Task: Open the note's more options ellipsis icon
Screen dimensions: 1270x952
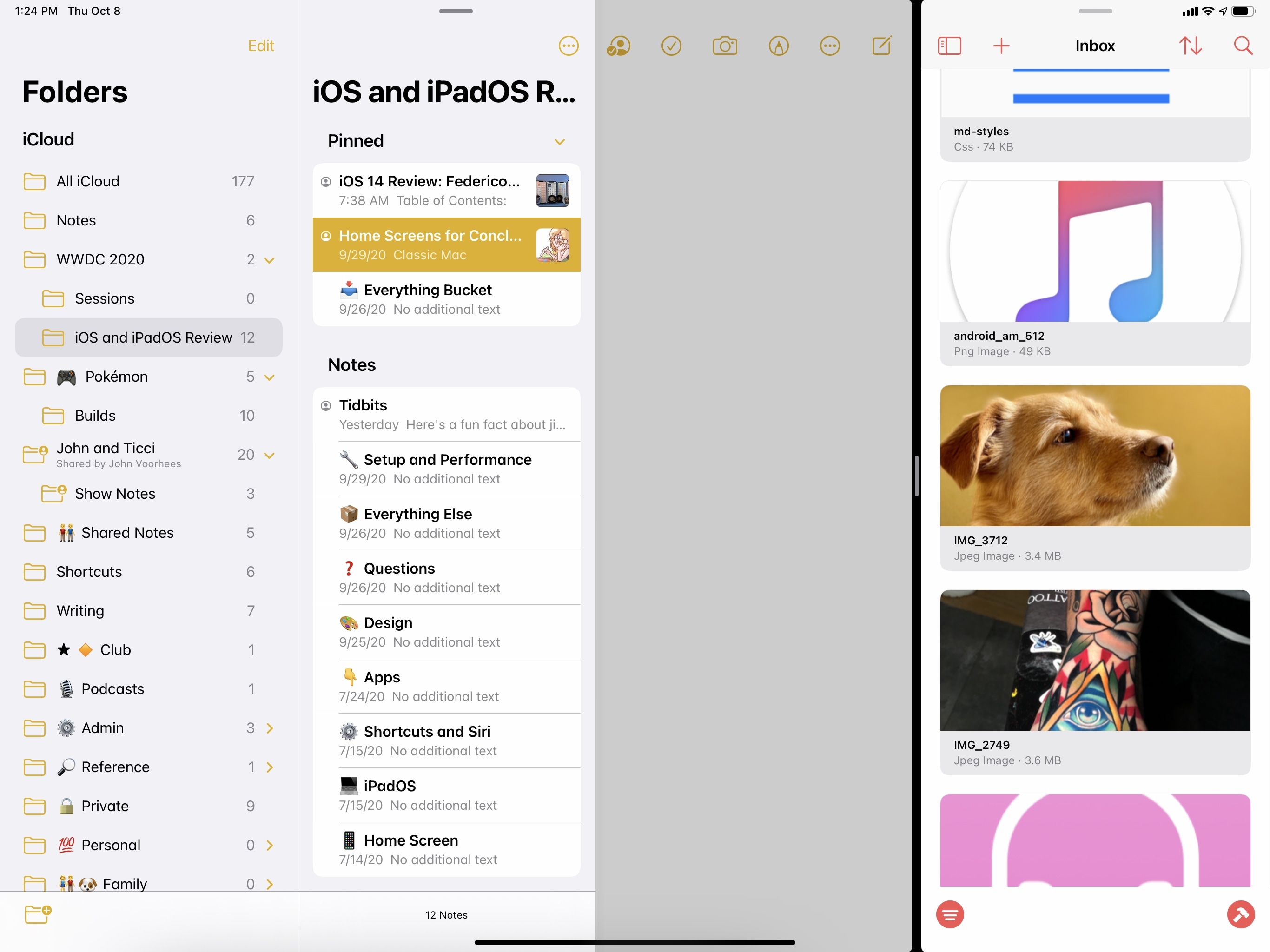Action: [x=830, y=46]
